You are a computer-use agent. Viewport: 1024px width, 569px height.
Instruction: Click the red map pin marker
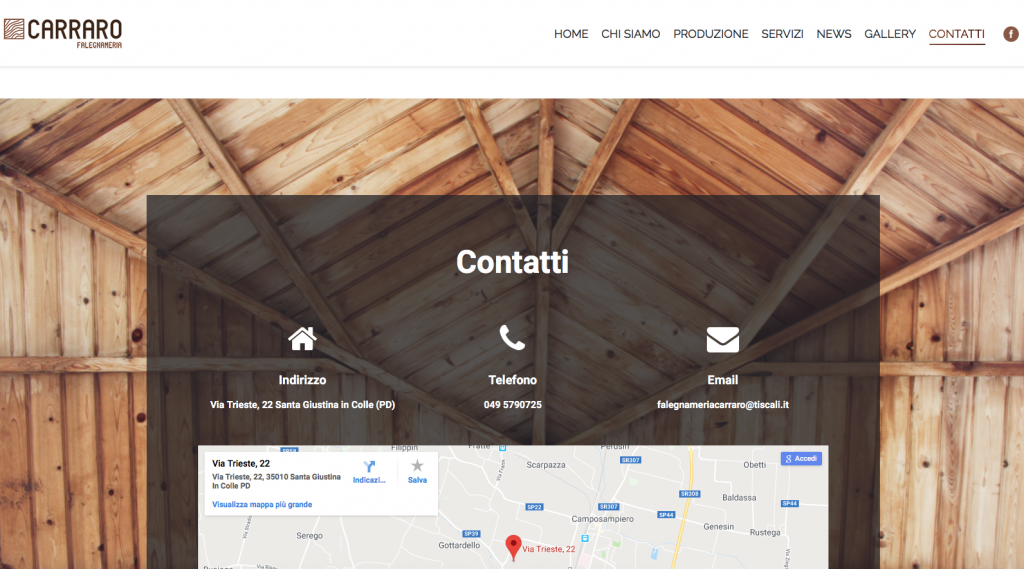point(513,546)
